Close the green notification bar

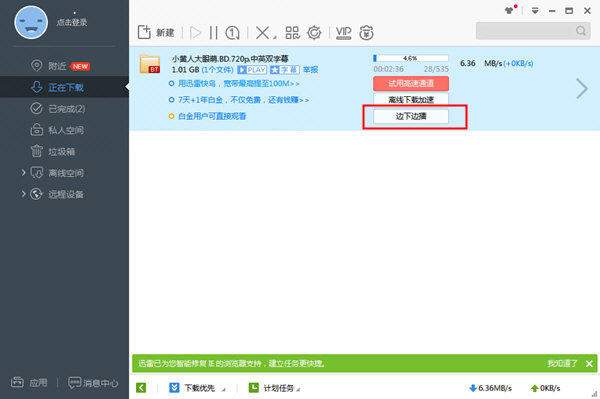tap(589, 364)
